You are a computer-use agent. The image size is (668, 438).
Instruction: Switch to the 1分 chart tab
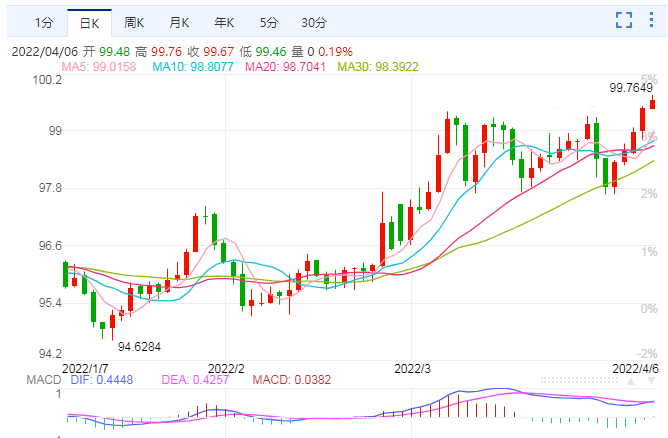coord(44,23)
